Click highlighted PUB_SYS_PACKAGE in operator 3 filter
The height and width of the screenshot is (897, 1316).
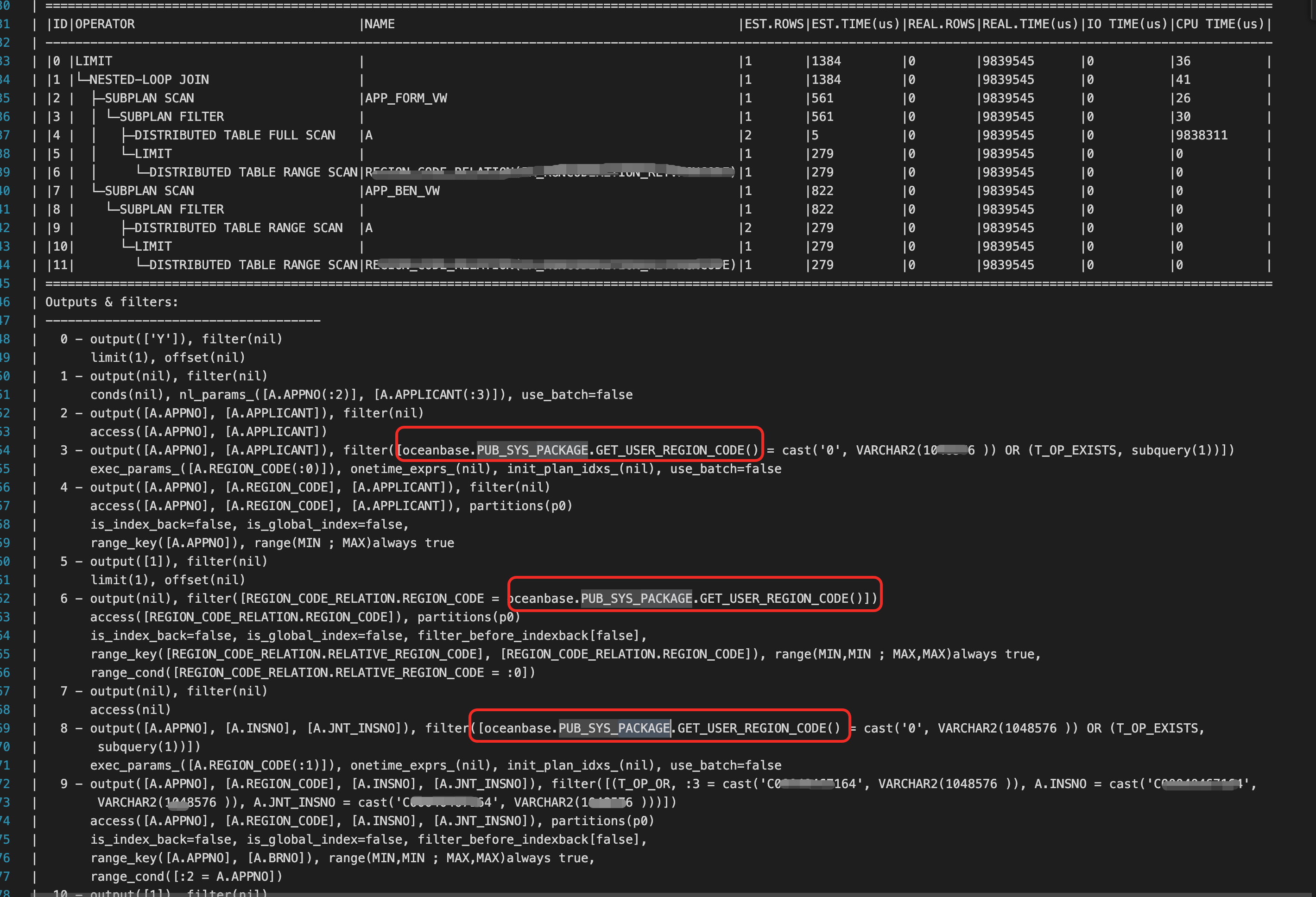(x=532, y=450)
